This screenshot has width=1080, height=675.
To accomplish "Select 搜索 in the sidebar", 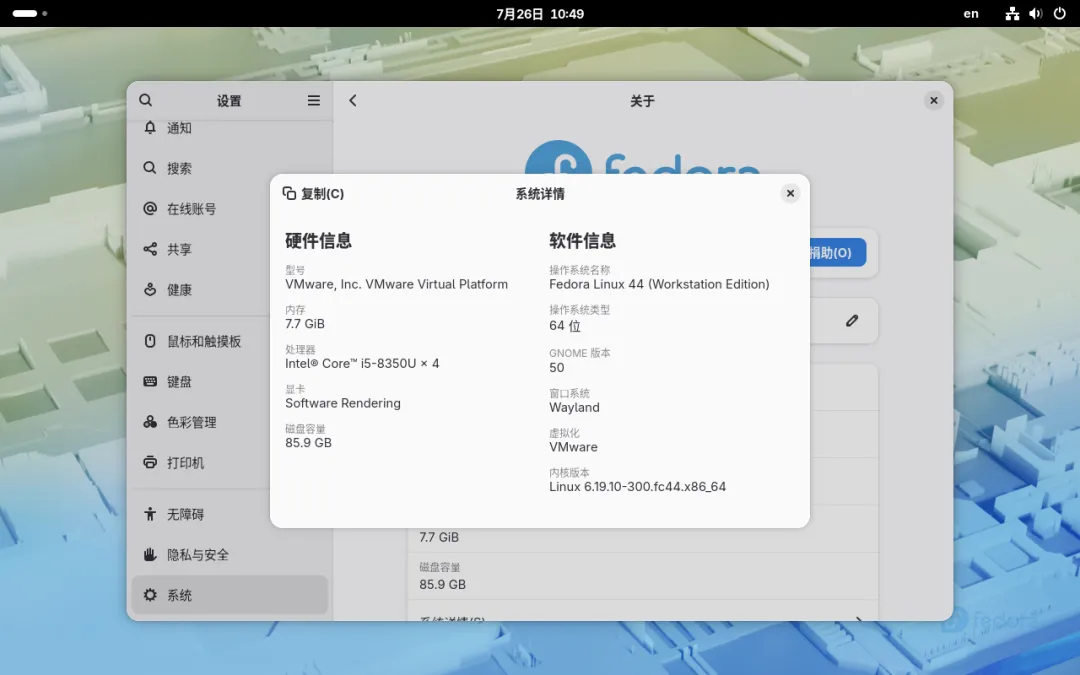I will click(x=229, y=168).
